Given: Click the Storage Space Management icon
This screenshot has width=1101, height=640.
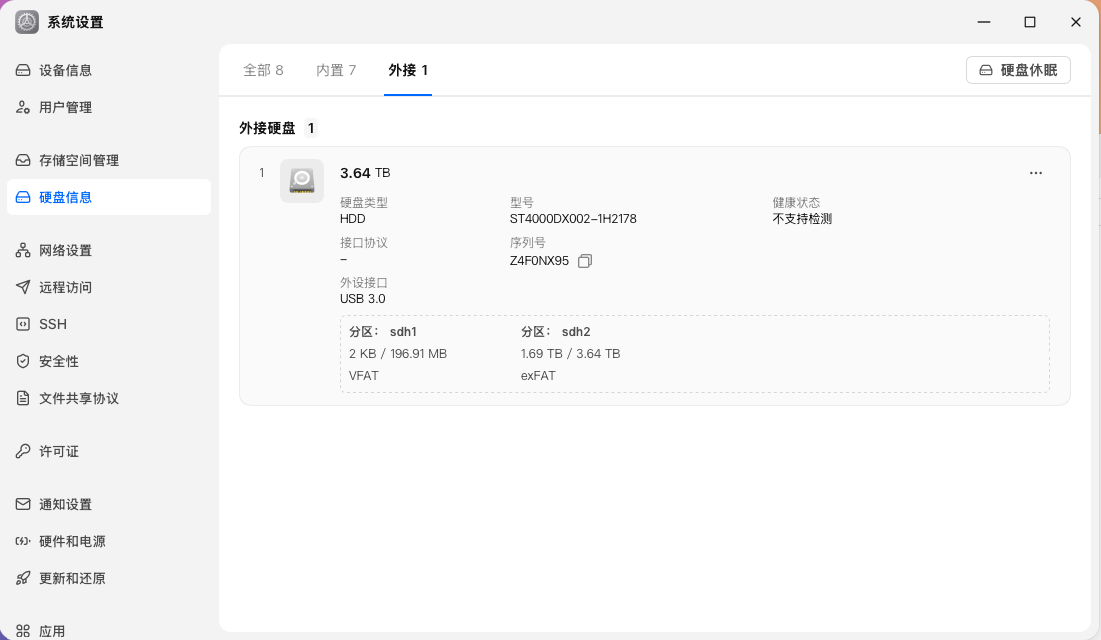Looking at the screenshot, I should click(x=23, y=160).
